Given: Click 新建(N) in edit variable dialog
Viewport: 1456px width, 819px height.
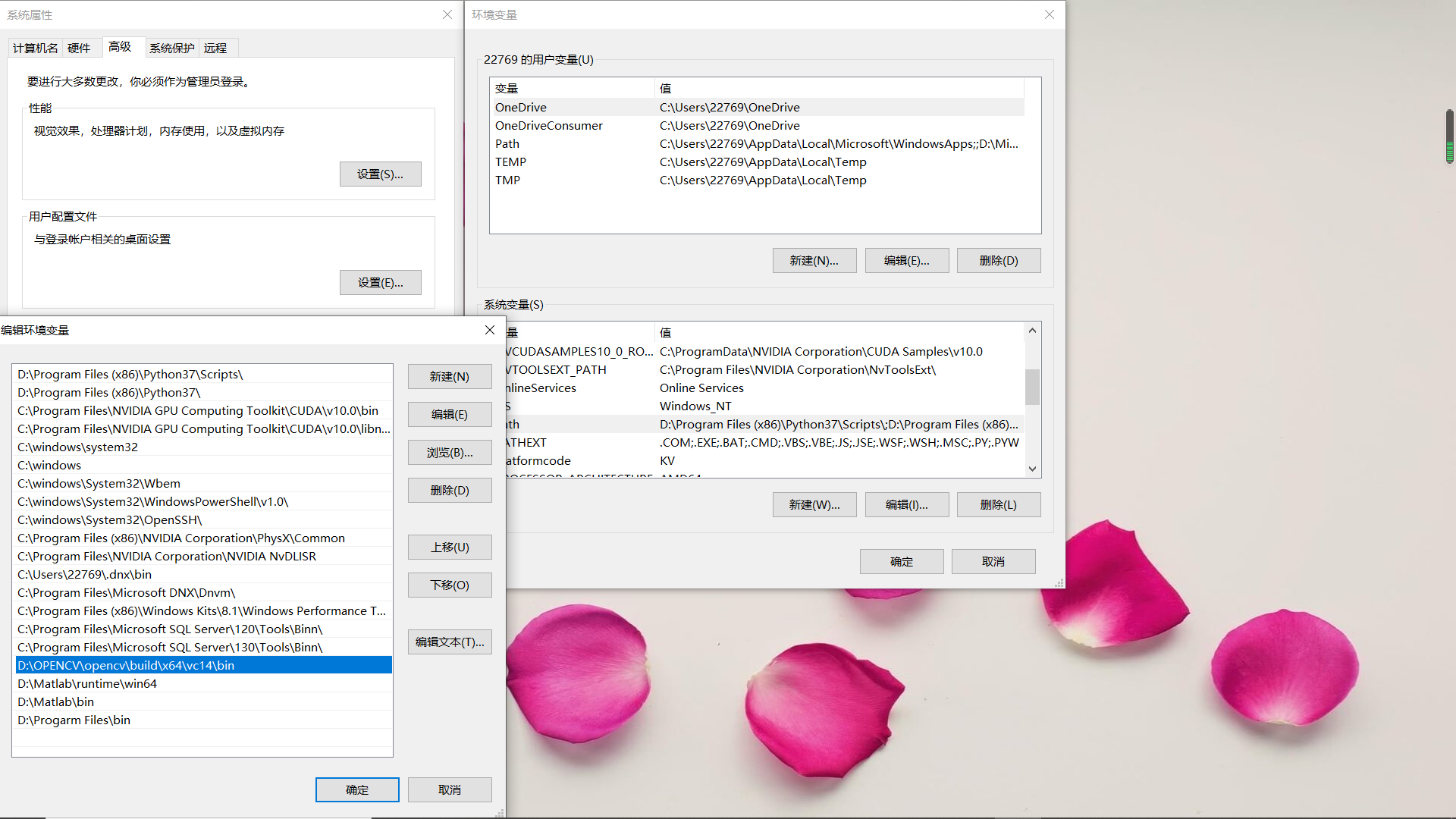Looking at the screenshot, I should tap(450, 377).
